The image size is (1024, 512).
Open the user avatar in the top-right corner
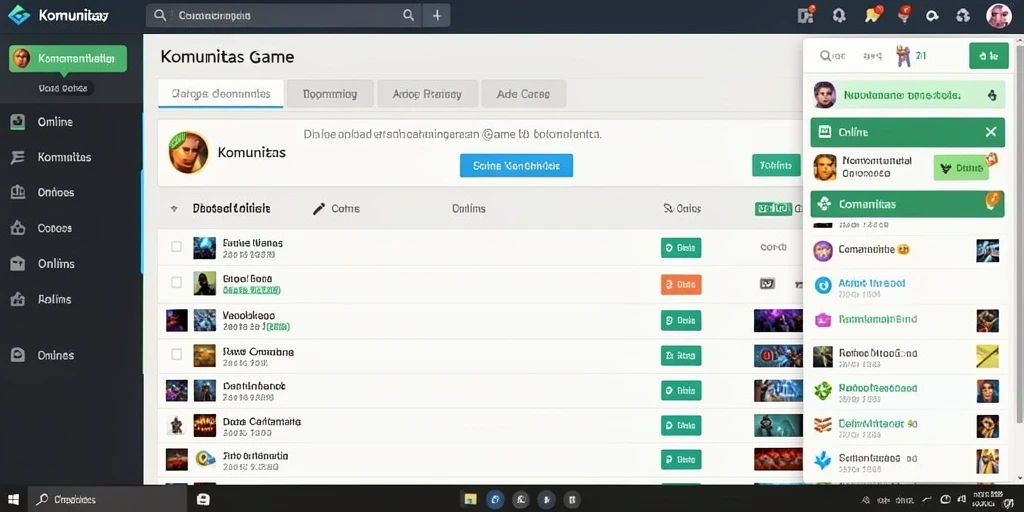point(999,15)
